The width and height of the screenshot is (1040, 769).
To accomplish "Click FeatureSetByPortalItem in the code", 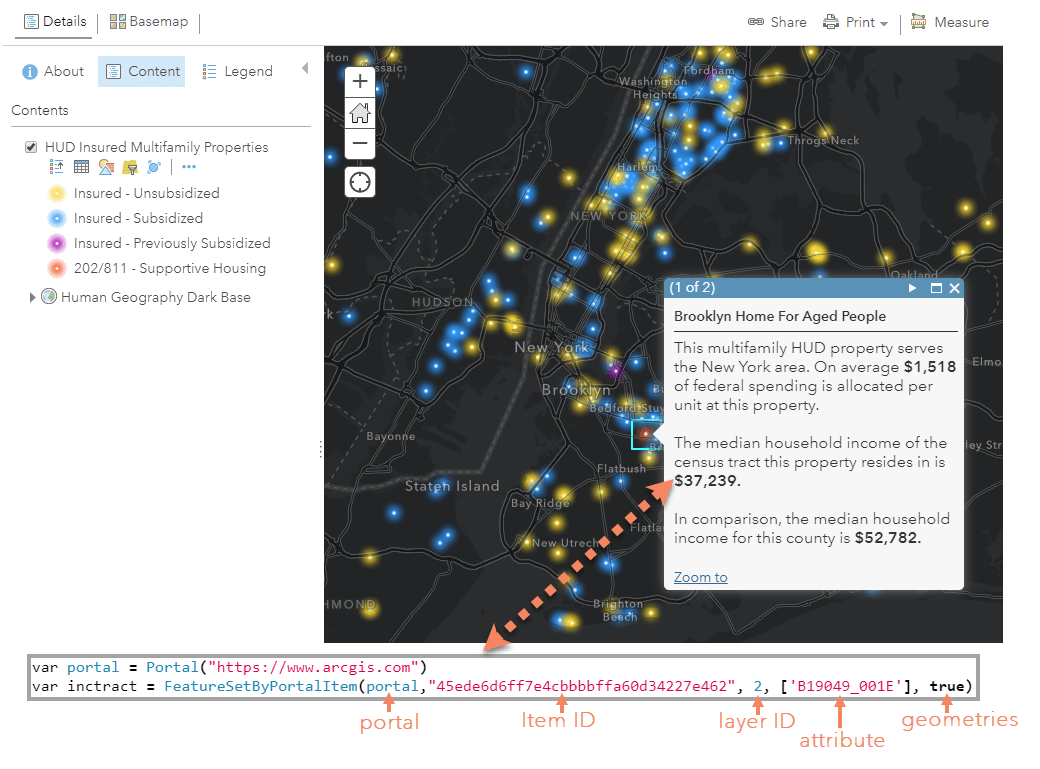I will point(261,686).
